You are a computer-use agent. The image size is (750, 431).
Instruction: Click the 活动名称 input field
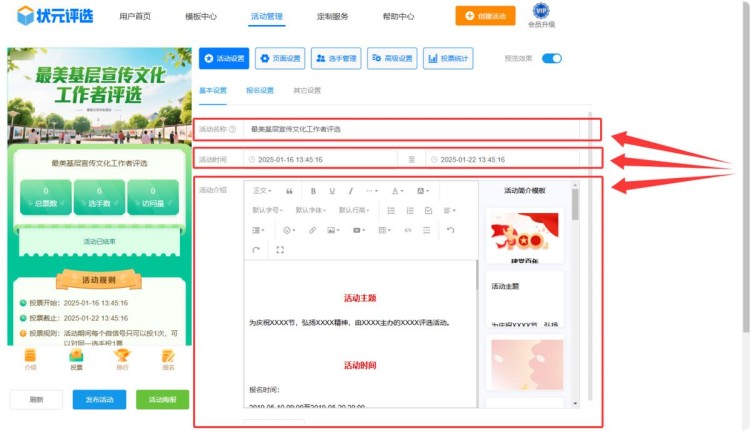420,129
